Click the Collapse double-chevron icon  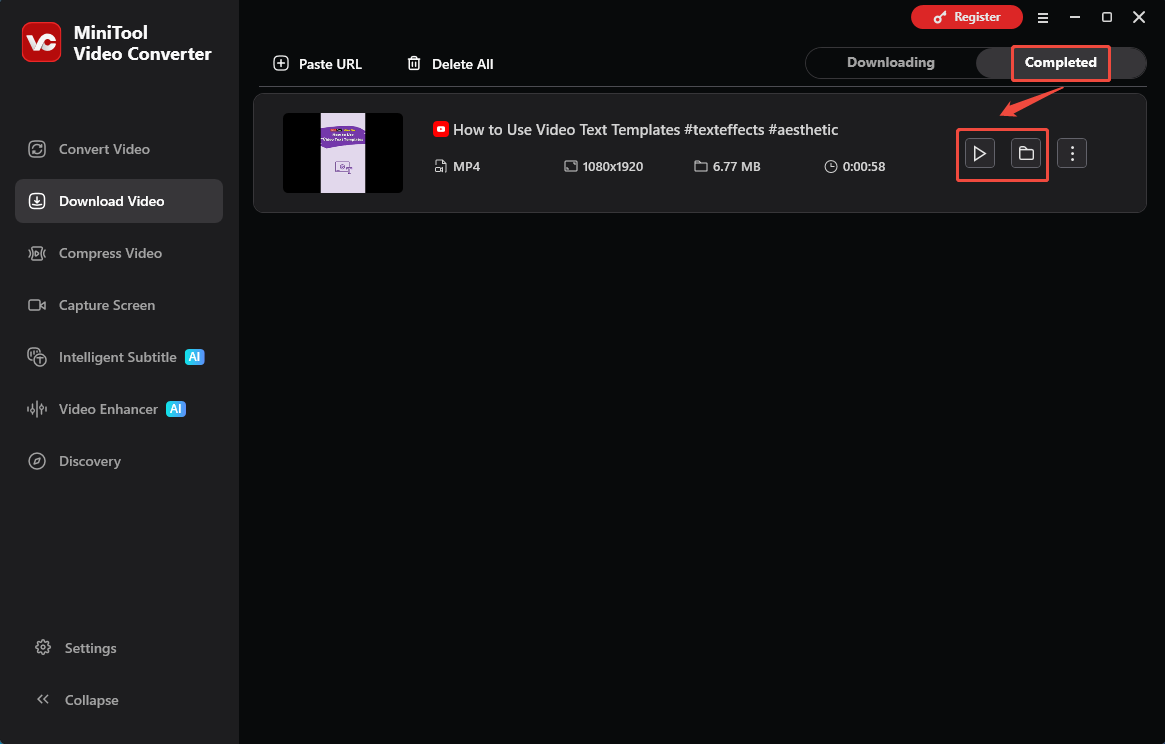[43, 699]
